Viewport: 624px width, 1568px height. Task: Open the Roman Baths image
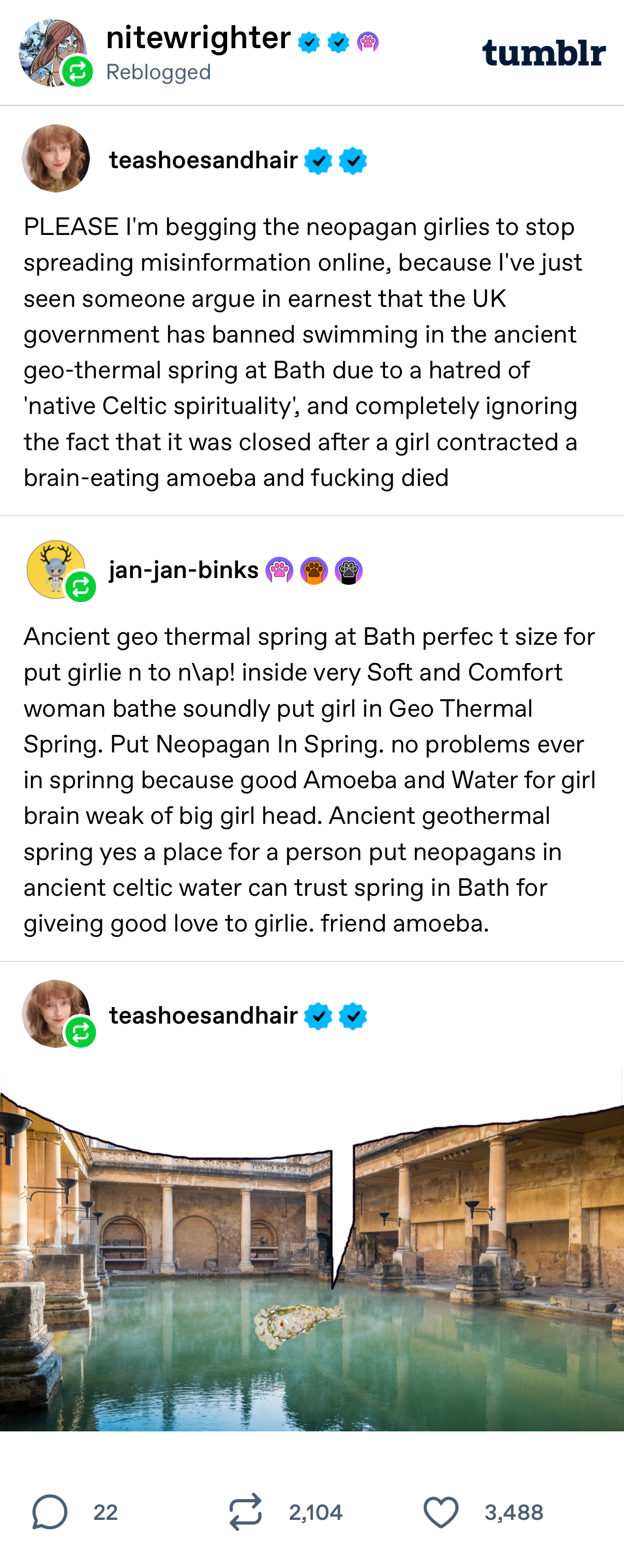point(311,1260)
